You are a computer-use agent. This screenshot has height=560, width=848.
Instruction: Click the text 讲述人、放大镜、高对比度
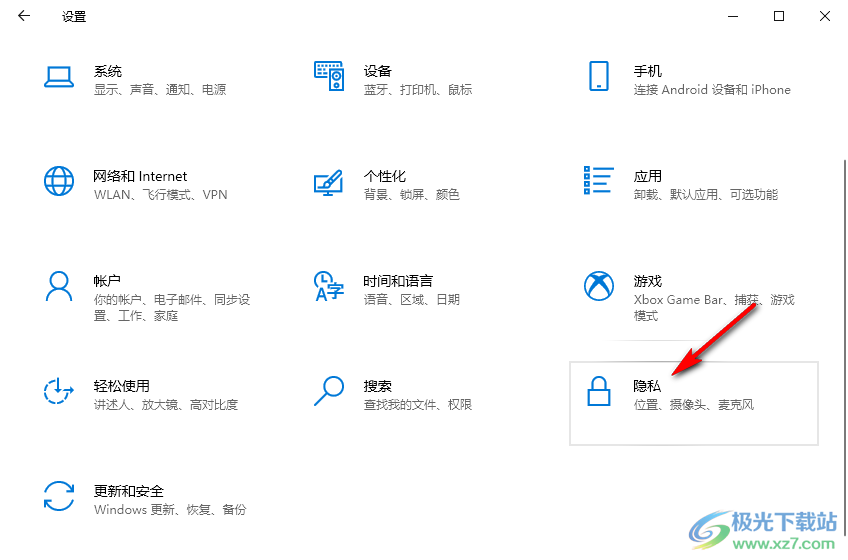pyautogui.click(x=166, y=404)
